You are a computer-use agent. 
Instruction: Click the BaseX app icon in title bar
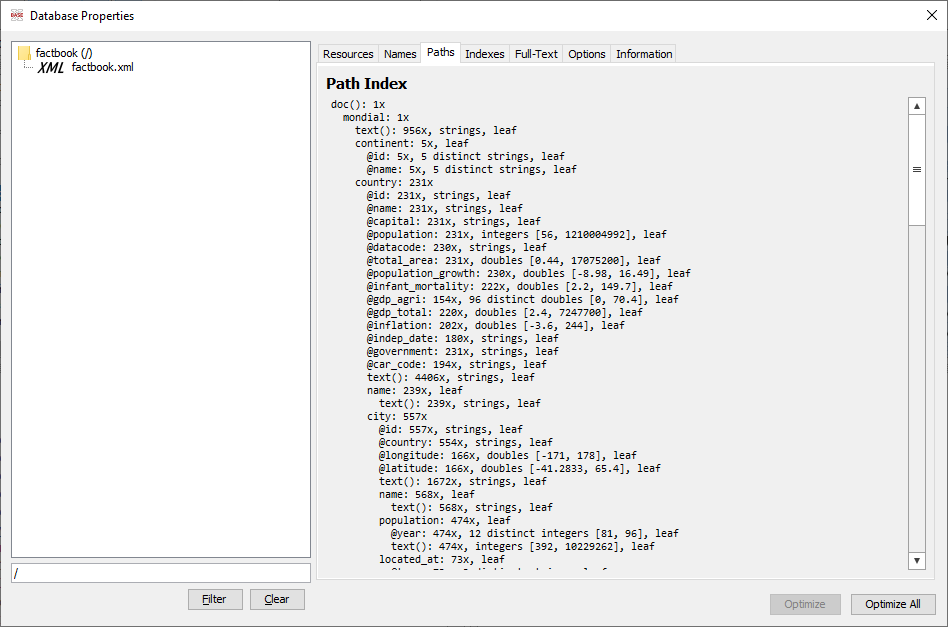(16, 15)
